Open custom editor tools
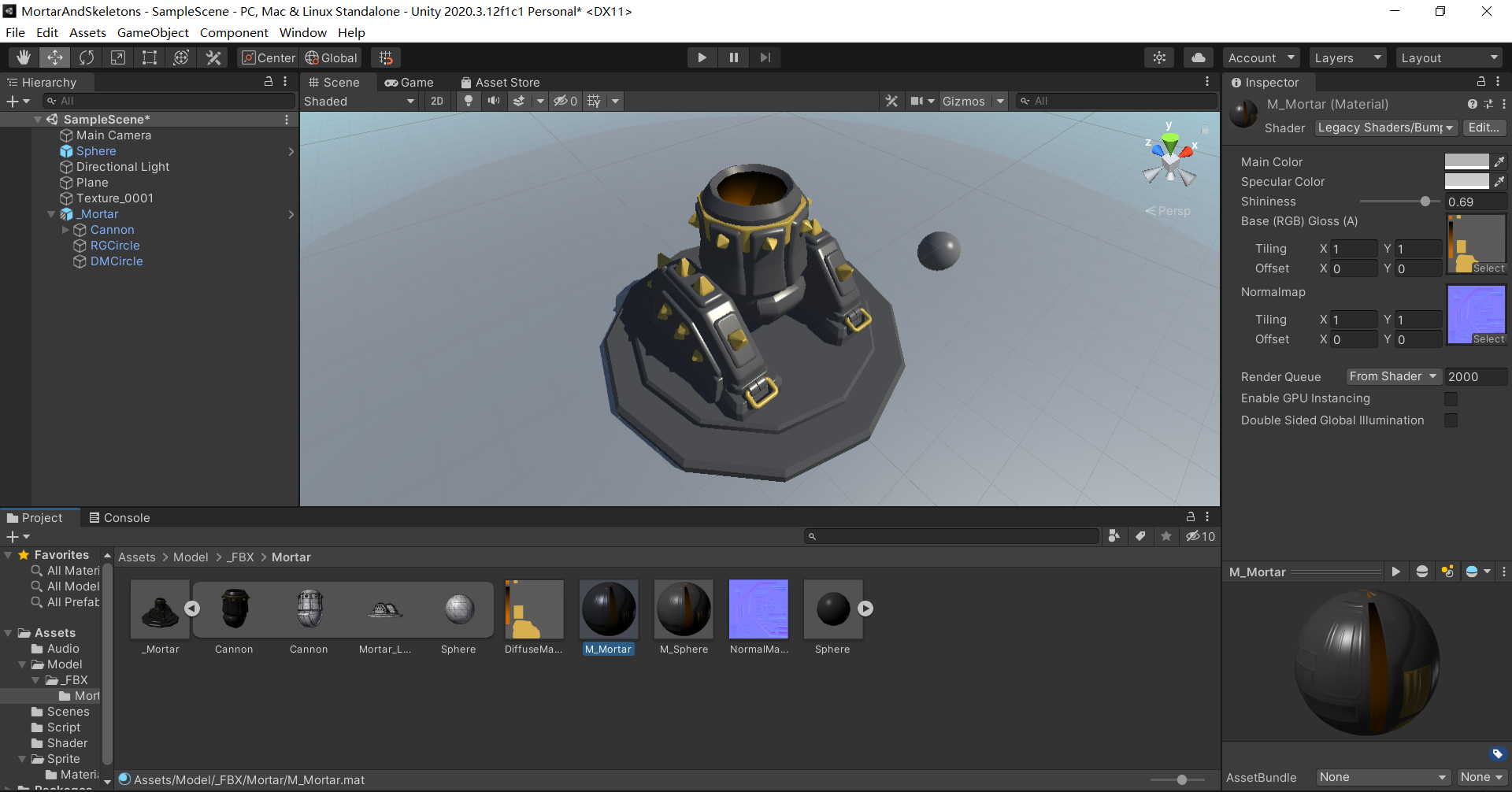The height and width of the screenshot is (792, 1512). [213, 57]
